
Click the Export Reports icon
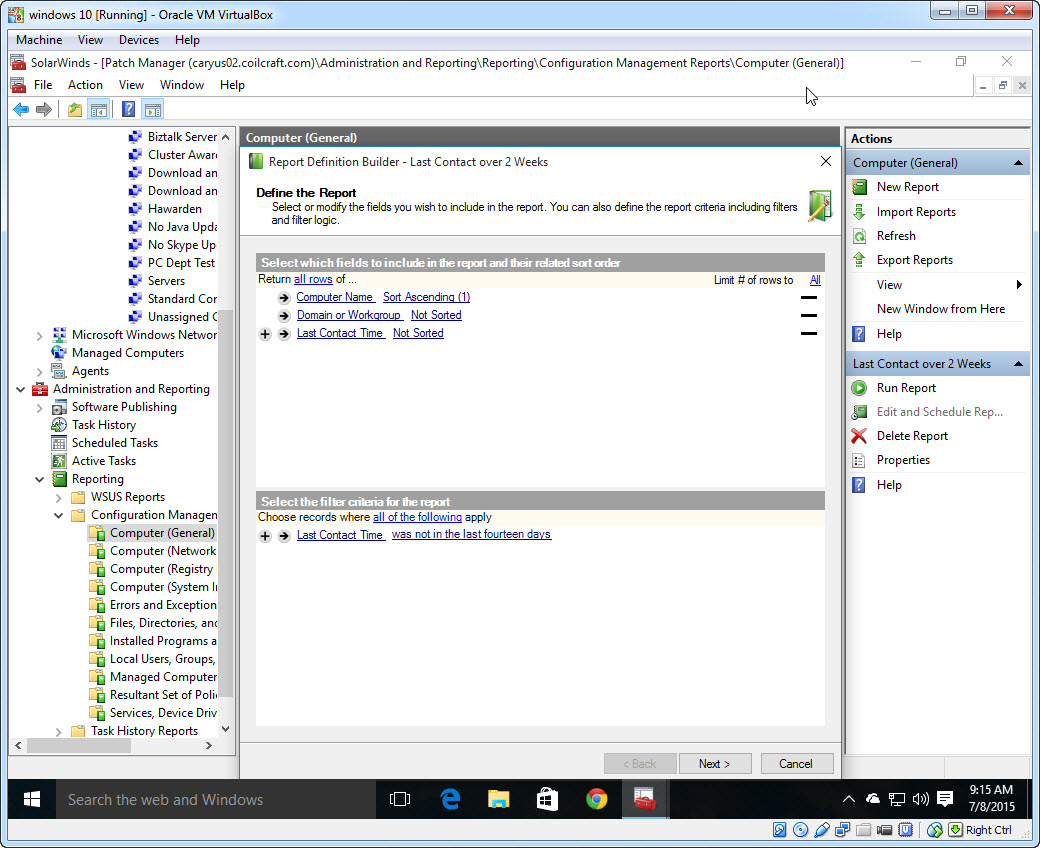860,260
